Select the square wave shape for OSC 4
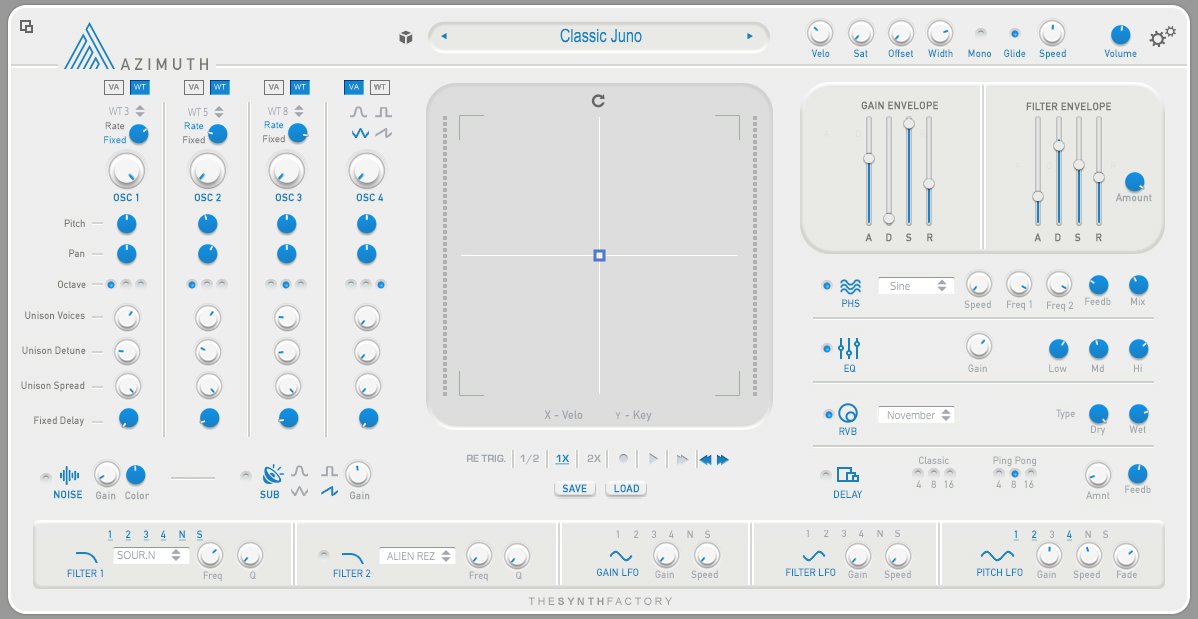The width and height of the screenshot is (1198, 619). [383, 112]
